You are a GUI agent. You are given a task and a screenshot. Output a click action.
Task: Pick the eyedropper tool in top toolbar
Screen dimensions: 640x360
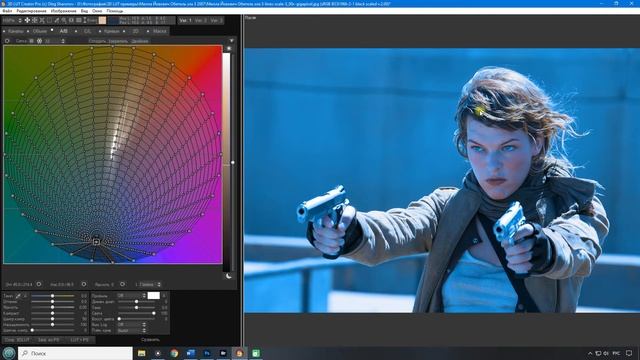click(x=56, y=20)
